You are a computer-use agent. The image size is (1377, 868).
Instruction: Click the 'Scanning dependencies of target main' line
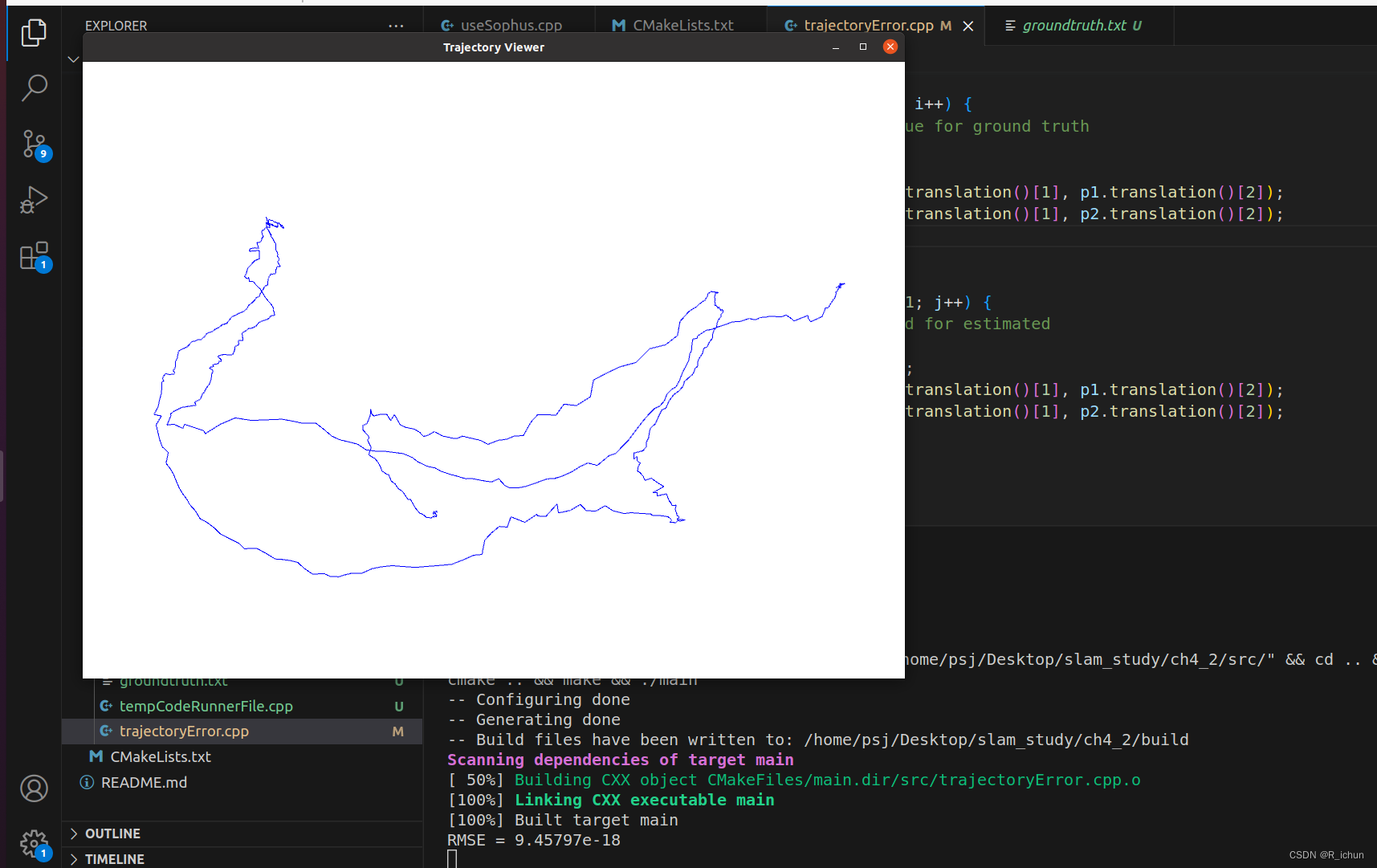pyautogui.click(x=621, y=760)
